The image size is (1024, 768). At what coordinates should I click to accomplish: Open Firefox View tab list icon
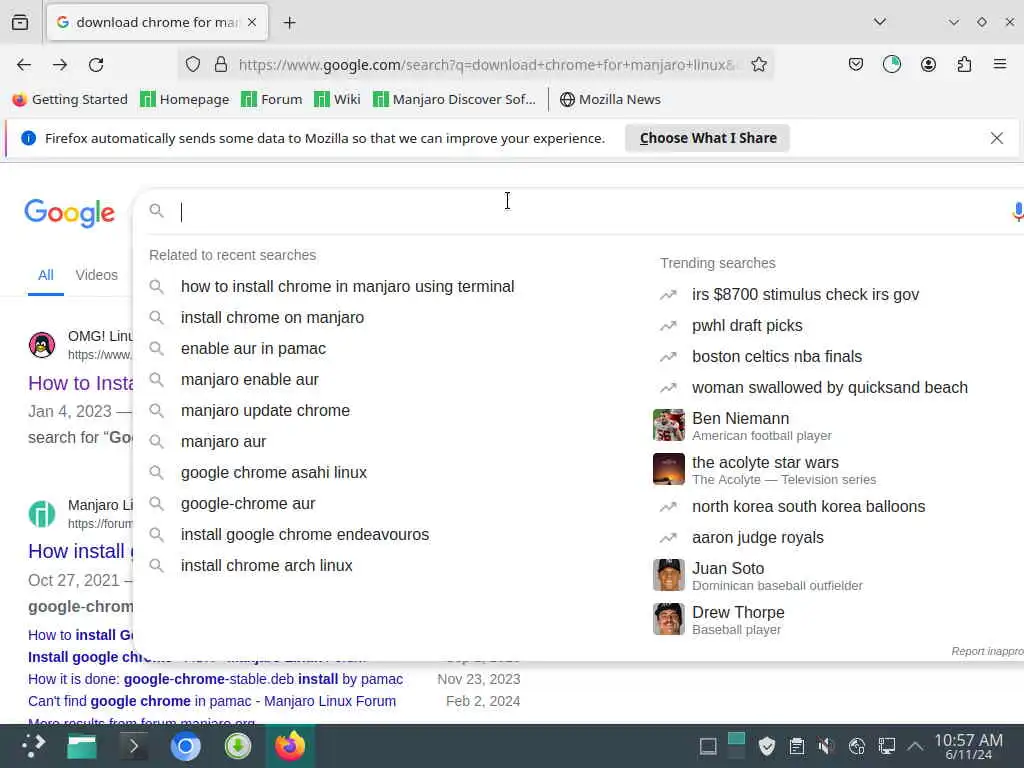[x=20, y=22]
